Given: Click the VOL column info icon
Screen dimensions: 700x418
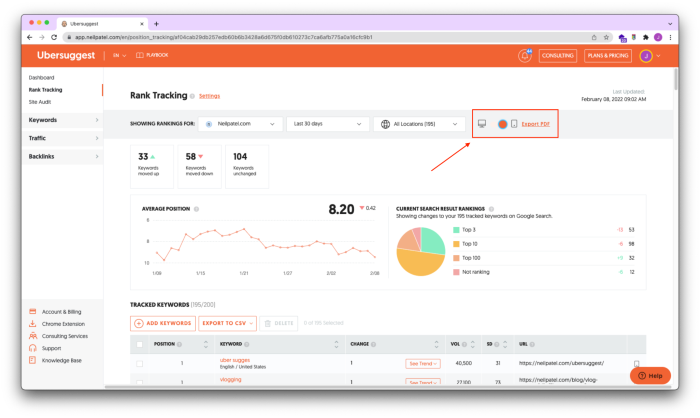Looking at the screenshot, I should (464, 344).
